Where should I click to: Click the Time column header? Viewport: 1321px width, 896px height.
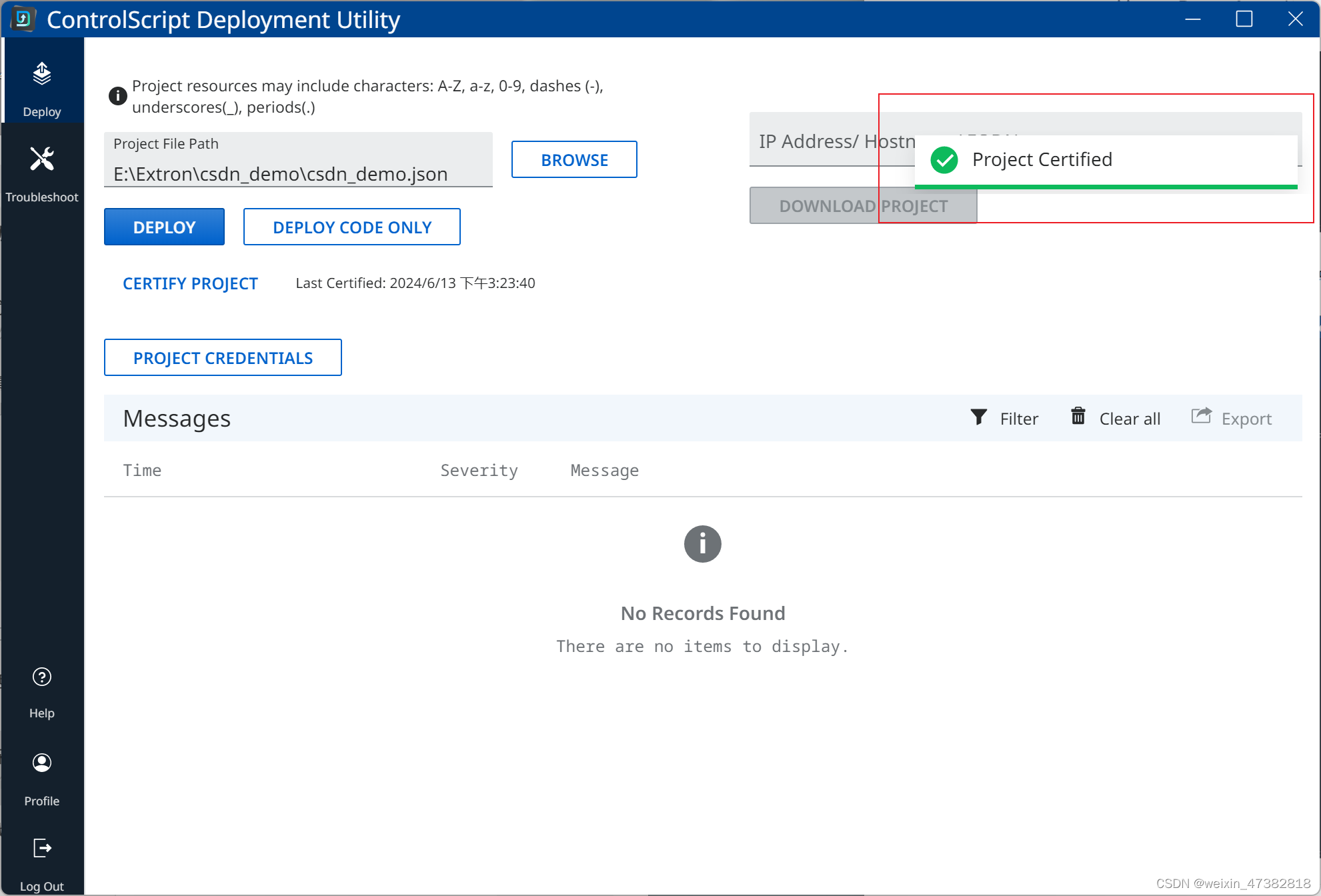click(142, 471)
